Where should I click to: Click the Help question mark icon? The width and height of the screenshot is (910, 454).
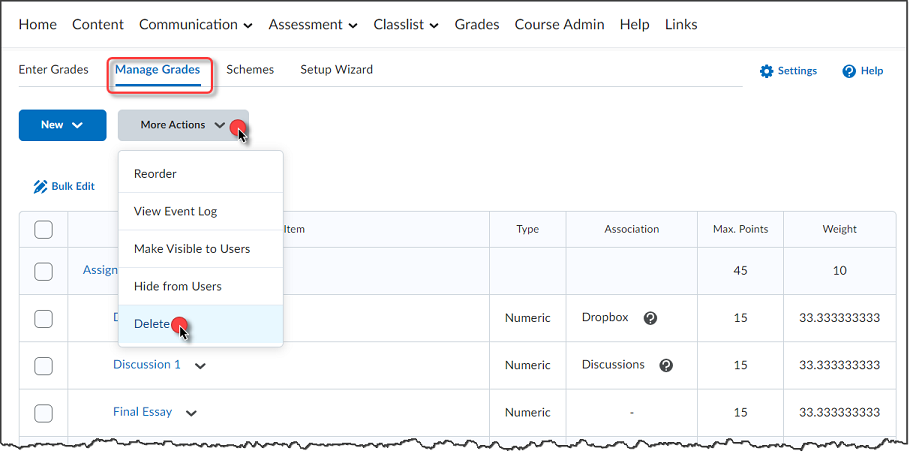[x=849, y=71]
